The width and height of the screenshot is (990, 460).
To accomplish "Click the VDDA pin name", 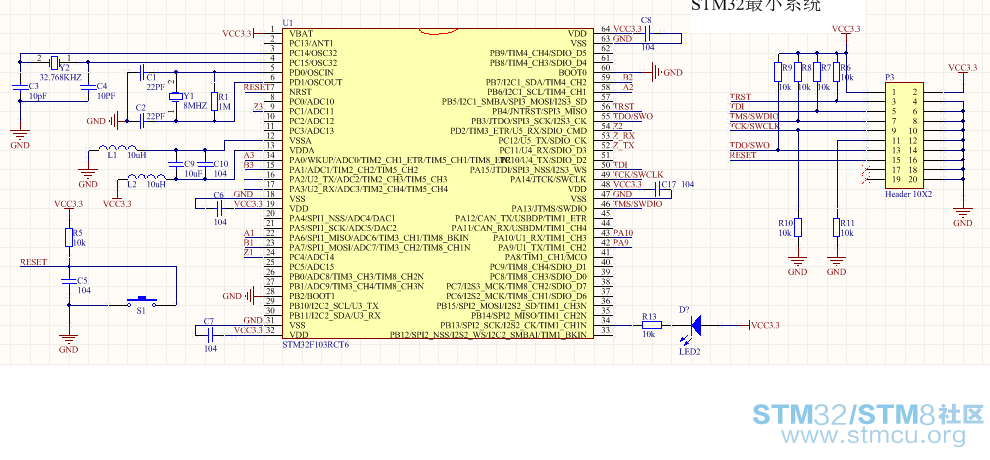I will 302,150.
